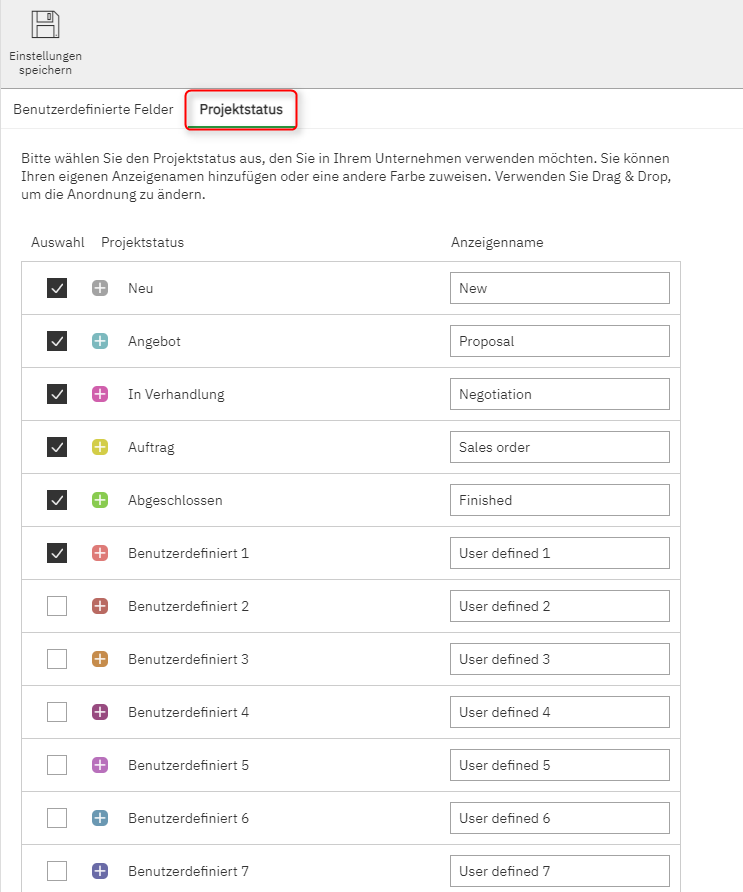Click the Sales order display name field
743x892 pixels.
pos(559,447)
